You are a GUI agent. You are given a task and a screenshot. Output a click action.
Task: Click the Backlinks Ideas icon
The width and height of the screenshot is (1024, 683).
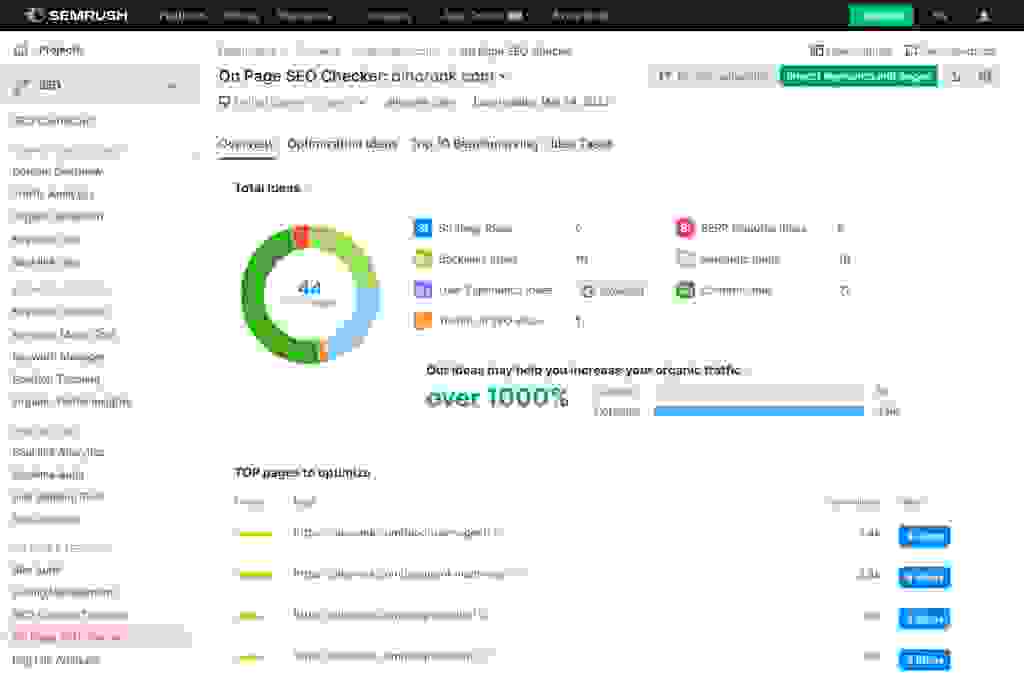click(421, 259)
